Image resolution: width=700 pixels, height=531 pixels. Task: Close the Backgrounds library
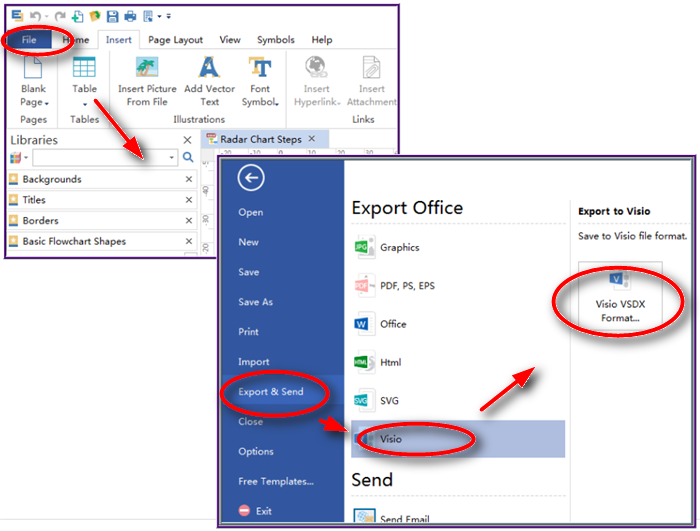(x=189, y=180)
